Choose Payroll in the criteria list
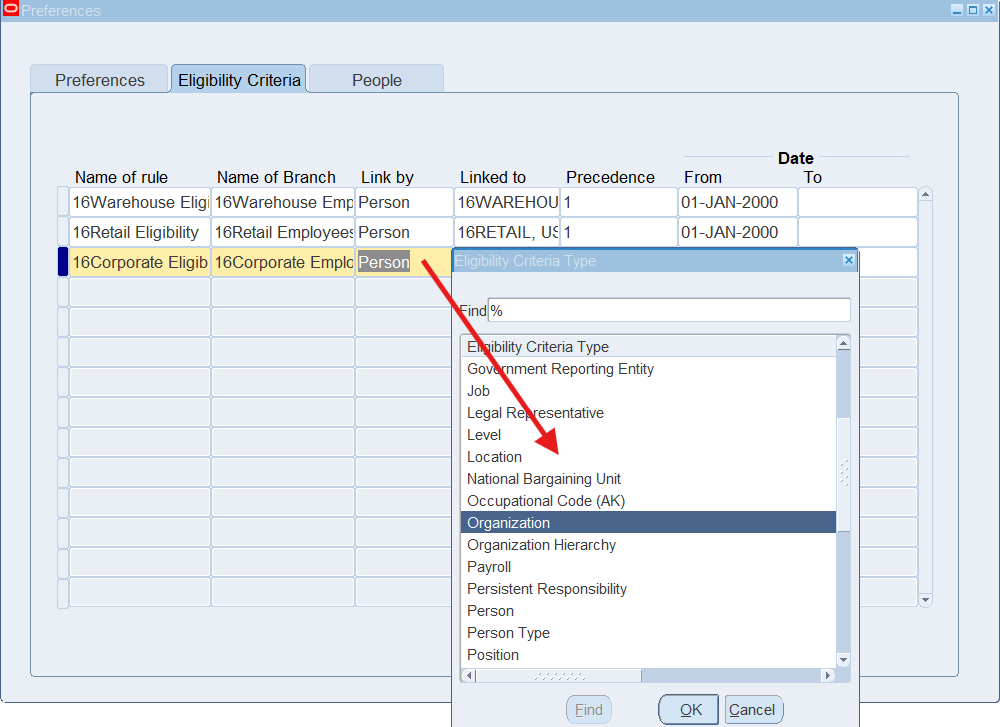1000x727 pixels. tap(489, 567)
